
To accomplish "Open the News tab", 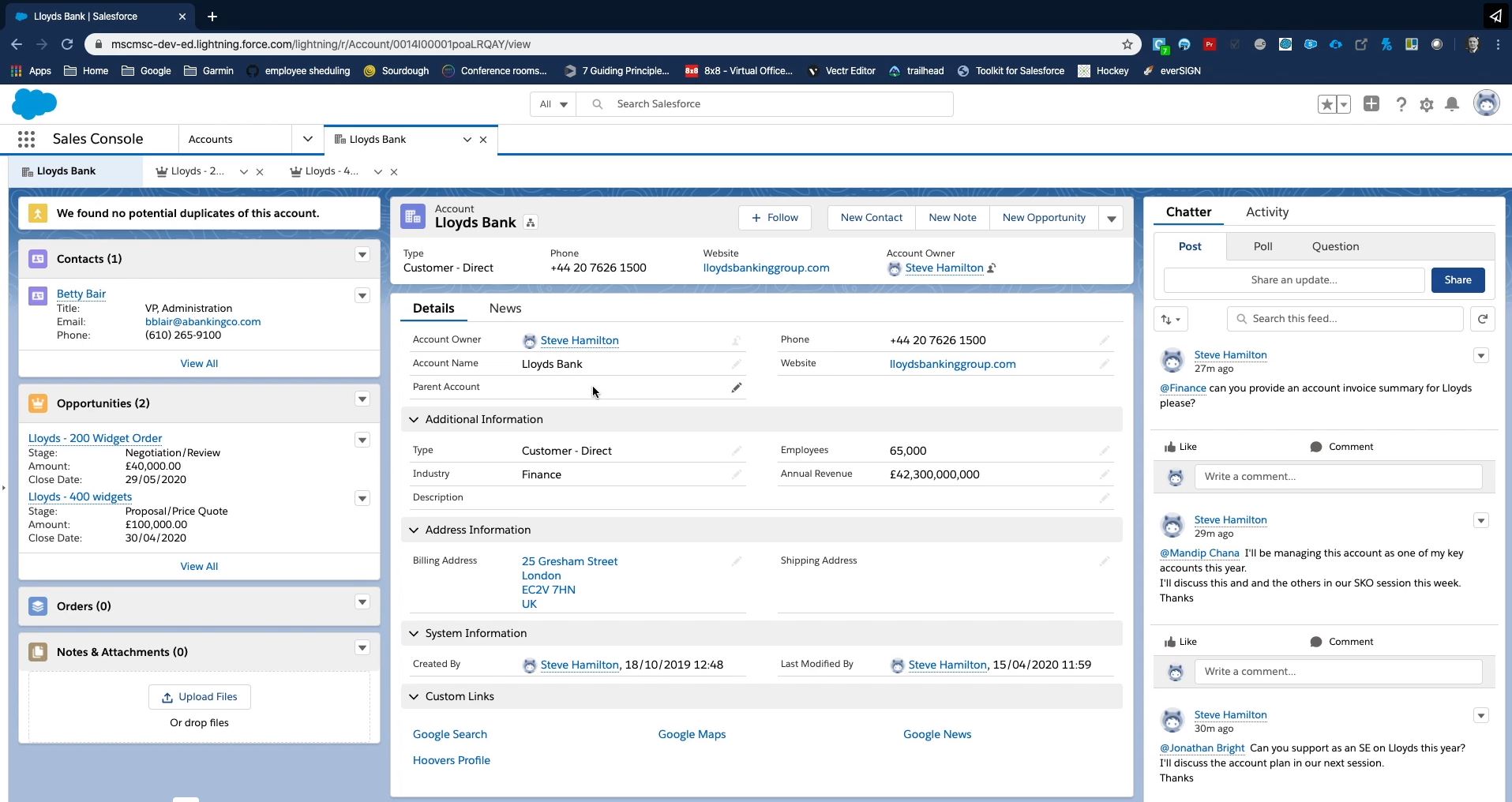I will coord(505,308).
